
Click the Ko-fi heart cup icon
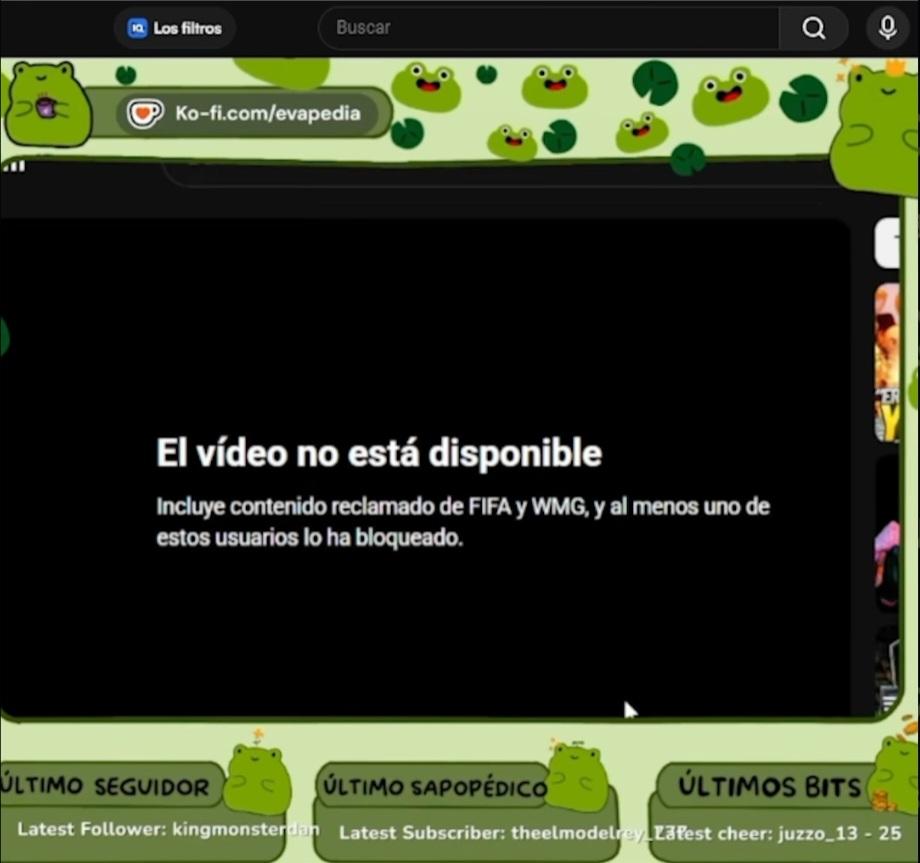tap(144, 113)
